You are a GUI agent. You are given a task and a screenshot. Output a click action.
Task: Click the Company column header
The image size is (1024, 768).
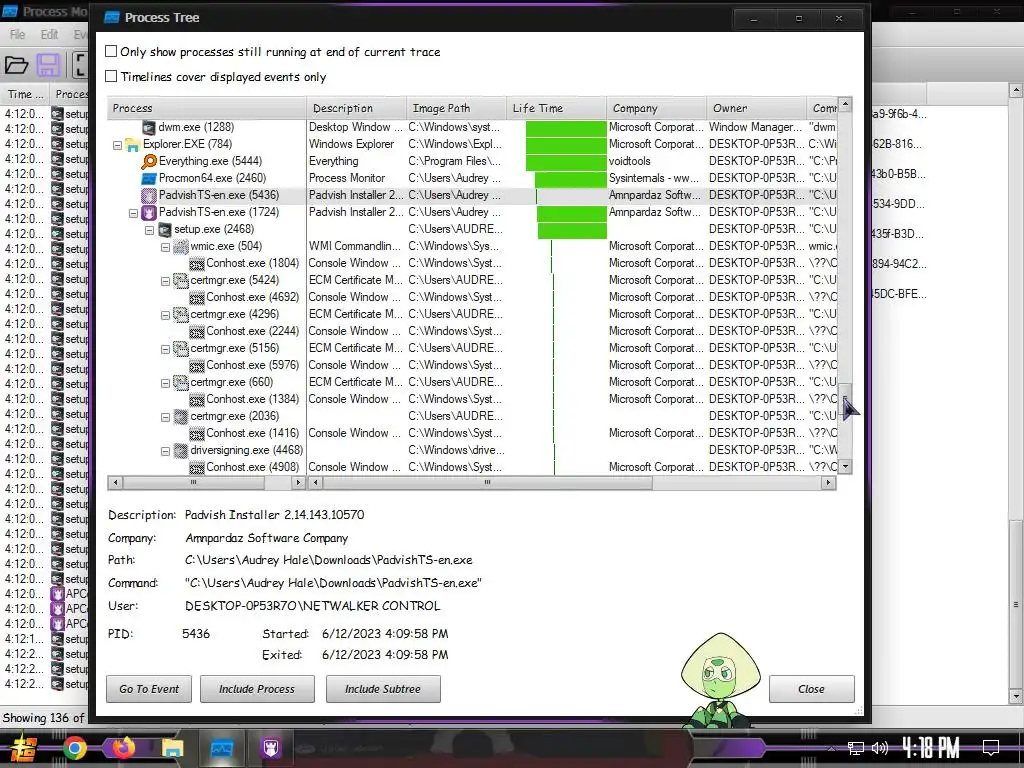pos(656,108)
